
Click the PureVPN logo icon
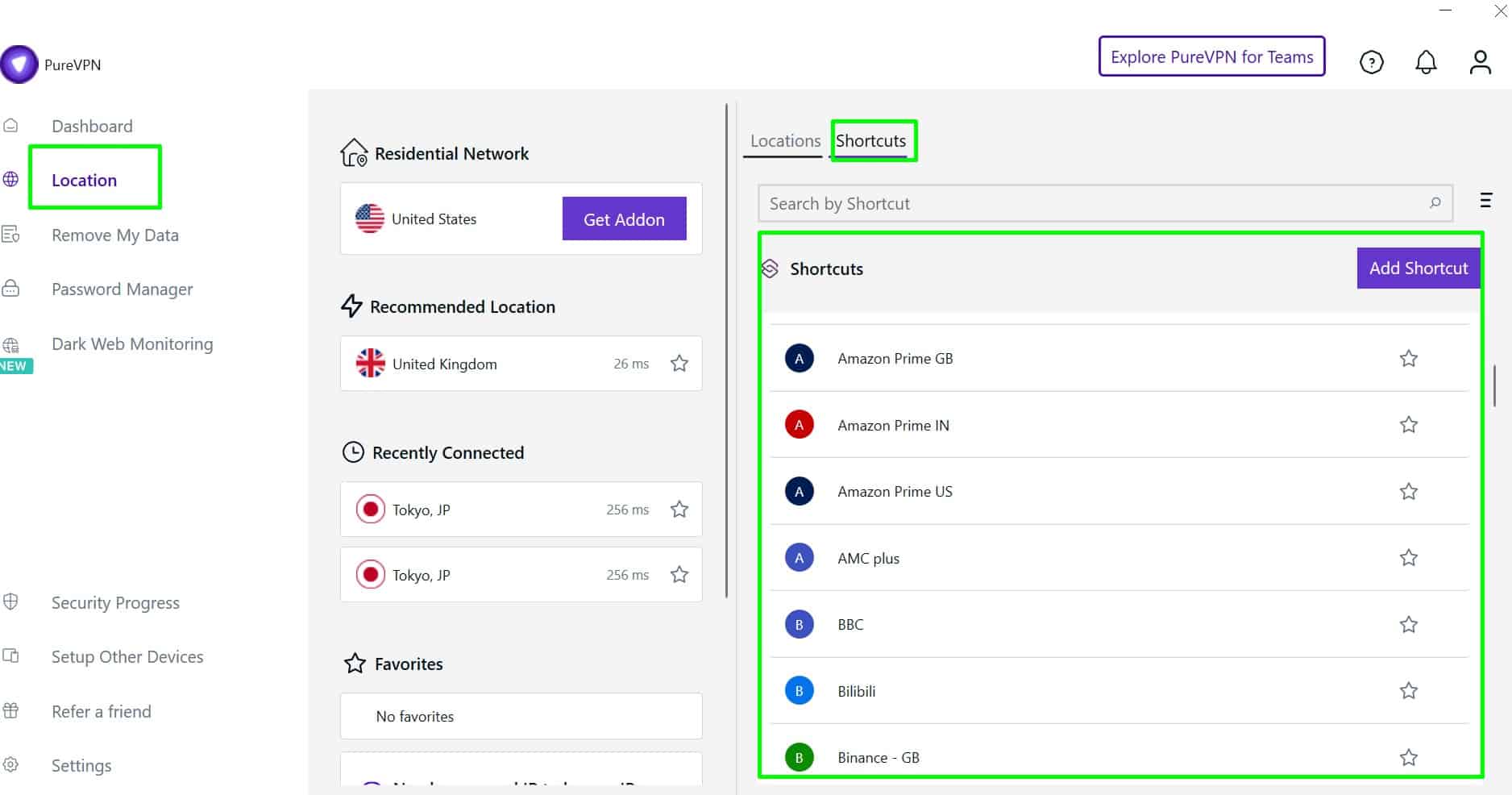pos(19,65)
